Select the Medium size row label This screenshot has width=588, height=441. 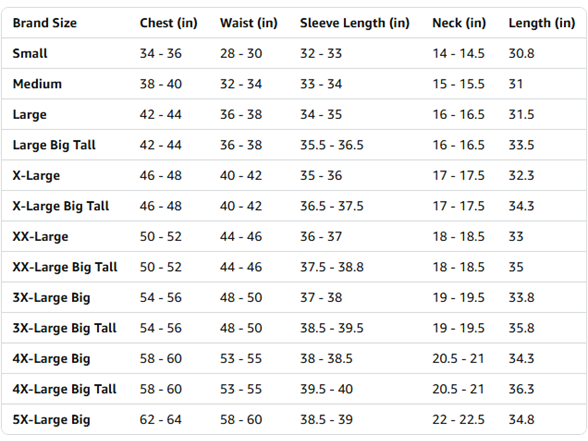tap(37, 84)
